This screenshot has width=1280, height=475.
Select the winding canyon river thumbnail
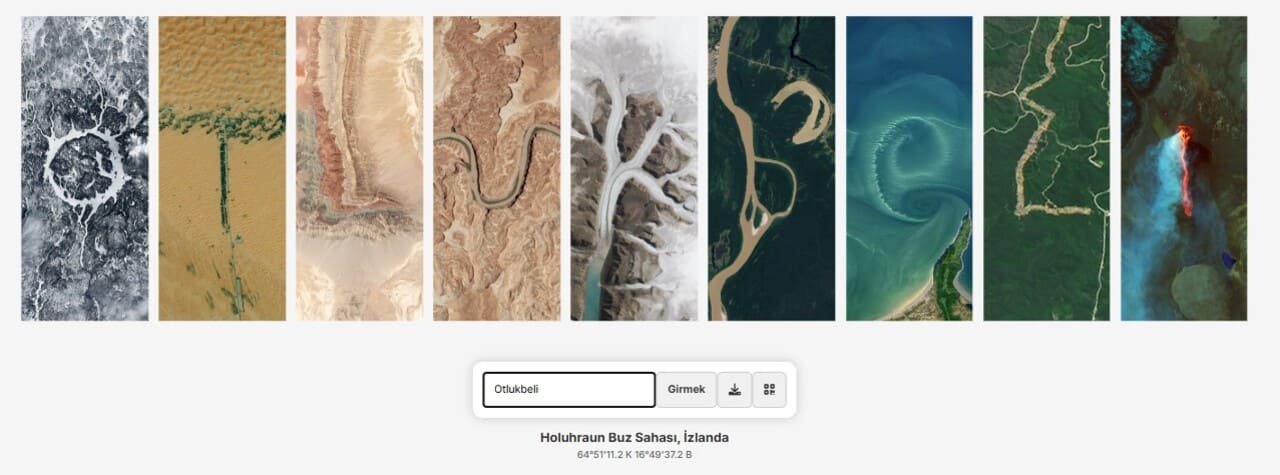tap(497, 168)
